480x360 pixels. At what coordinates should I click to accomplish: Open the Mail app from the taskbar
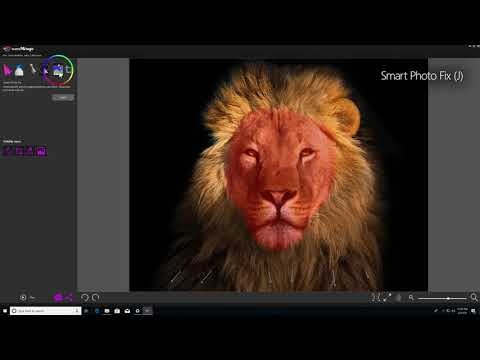coord(127,311)
